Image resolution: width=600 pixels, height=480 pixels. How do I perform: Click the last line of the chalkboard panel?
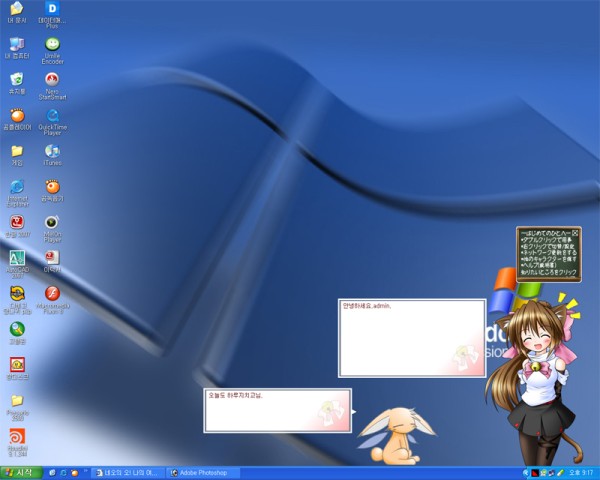[549, 273]
